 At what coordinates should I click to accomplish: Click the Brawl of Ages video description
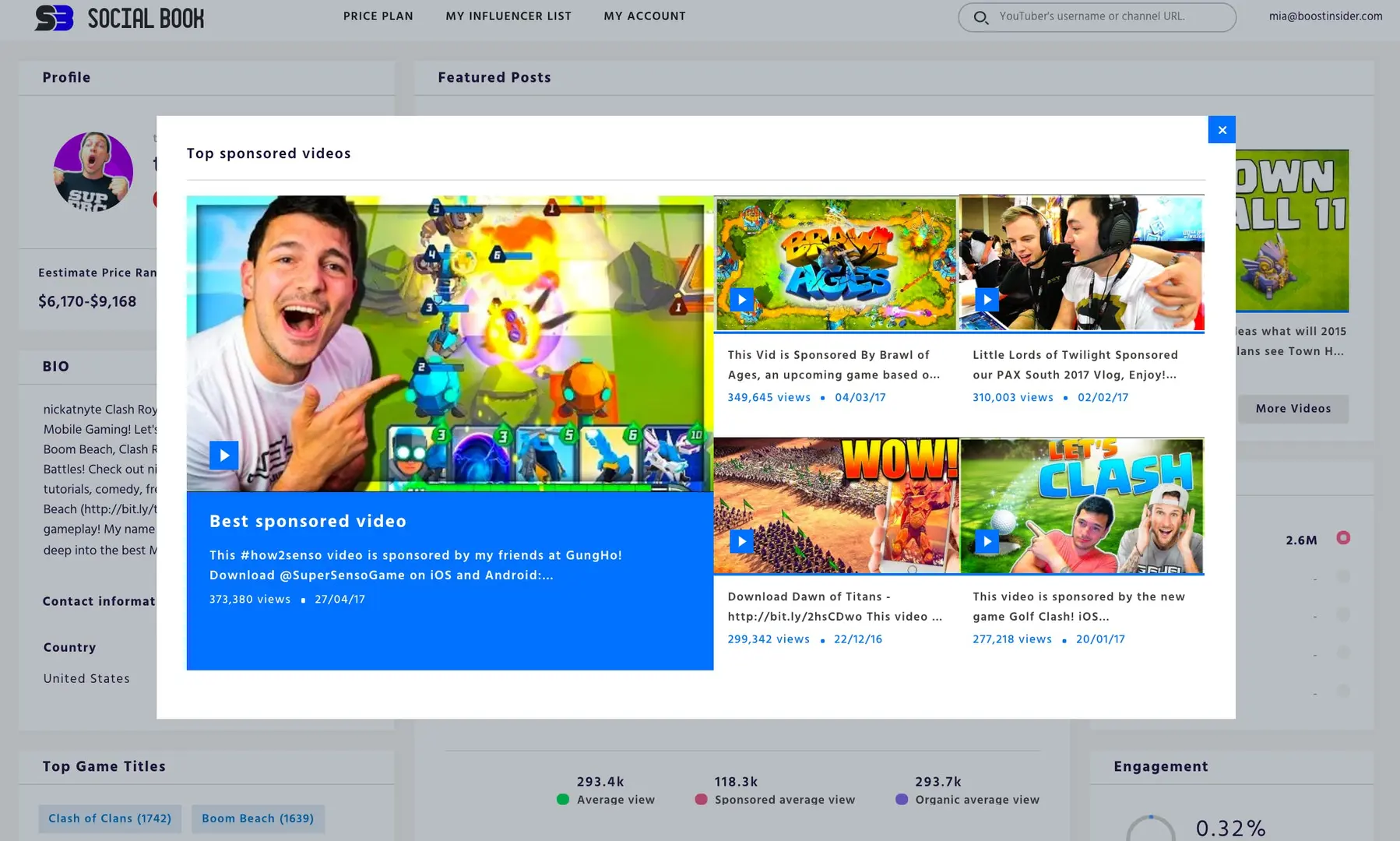(x=834, y=364)
